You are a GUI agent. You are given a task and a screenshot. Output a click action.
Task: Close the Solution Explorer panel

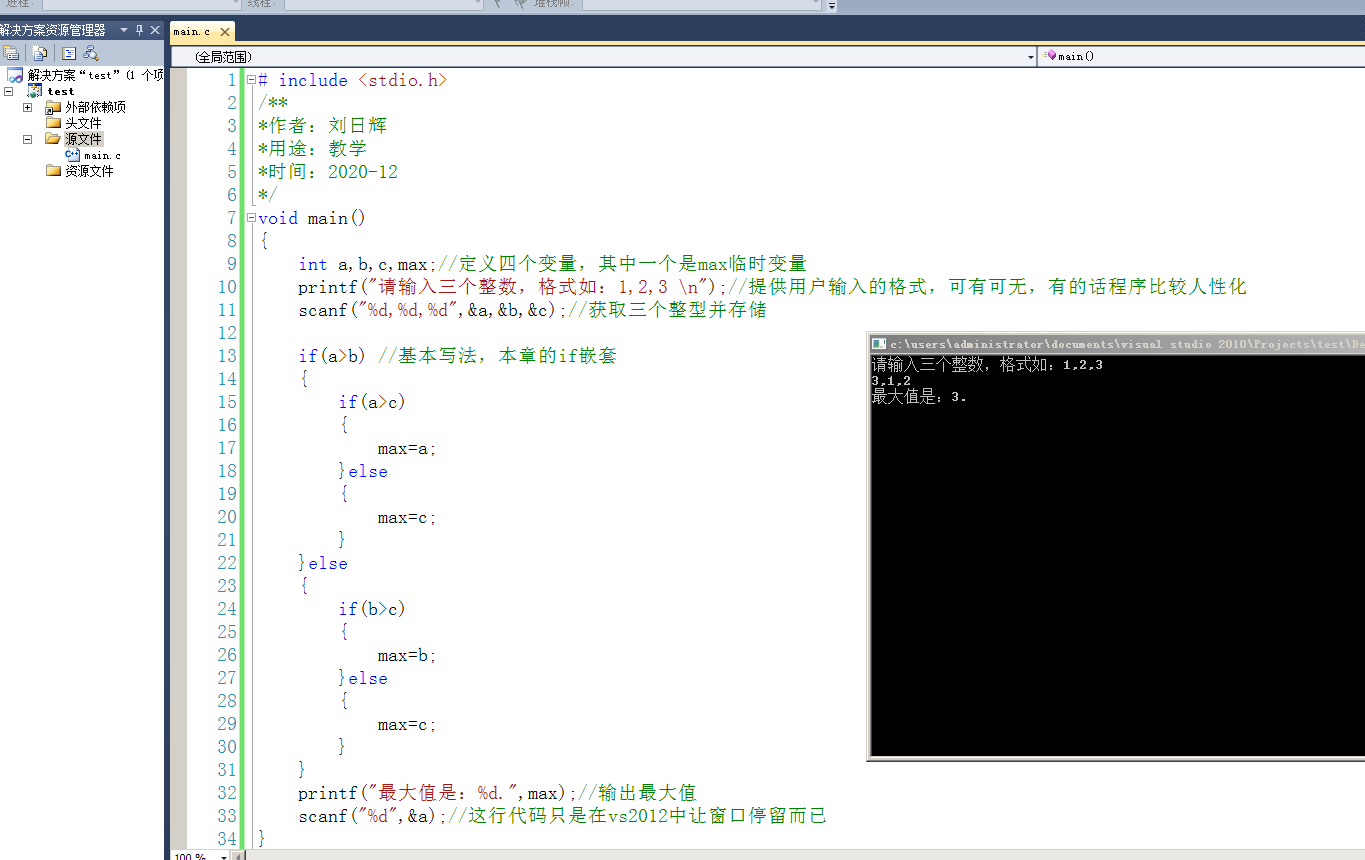[x=155, y=30]
